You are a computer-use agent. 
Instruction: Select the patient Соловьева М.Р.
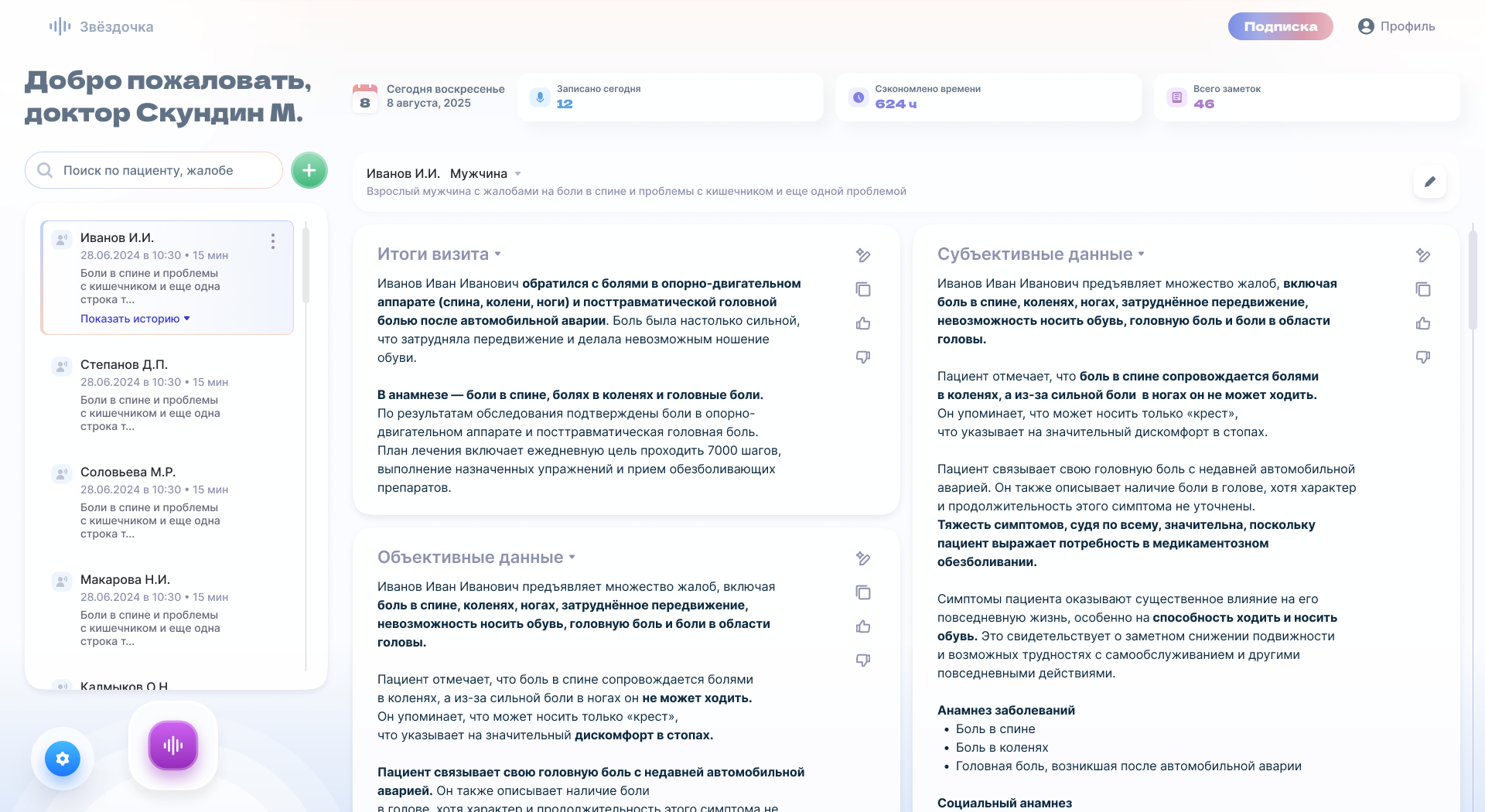(167, 502)
